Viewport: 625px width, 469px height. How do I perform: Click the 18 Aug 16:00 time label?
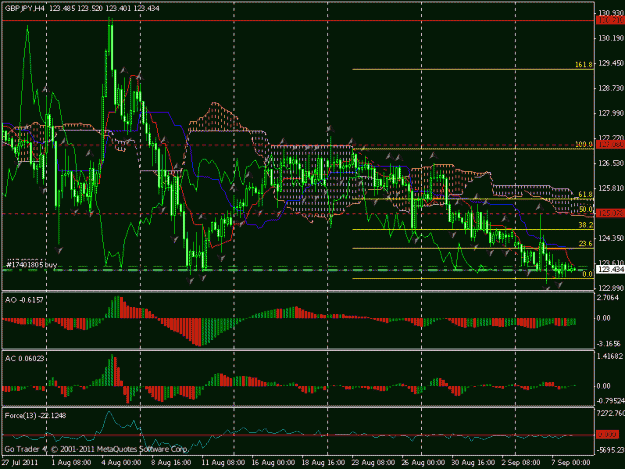pyautogui.click(x=323, y=462)
